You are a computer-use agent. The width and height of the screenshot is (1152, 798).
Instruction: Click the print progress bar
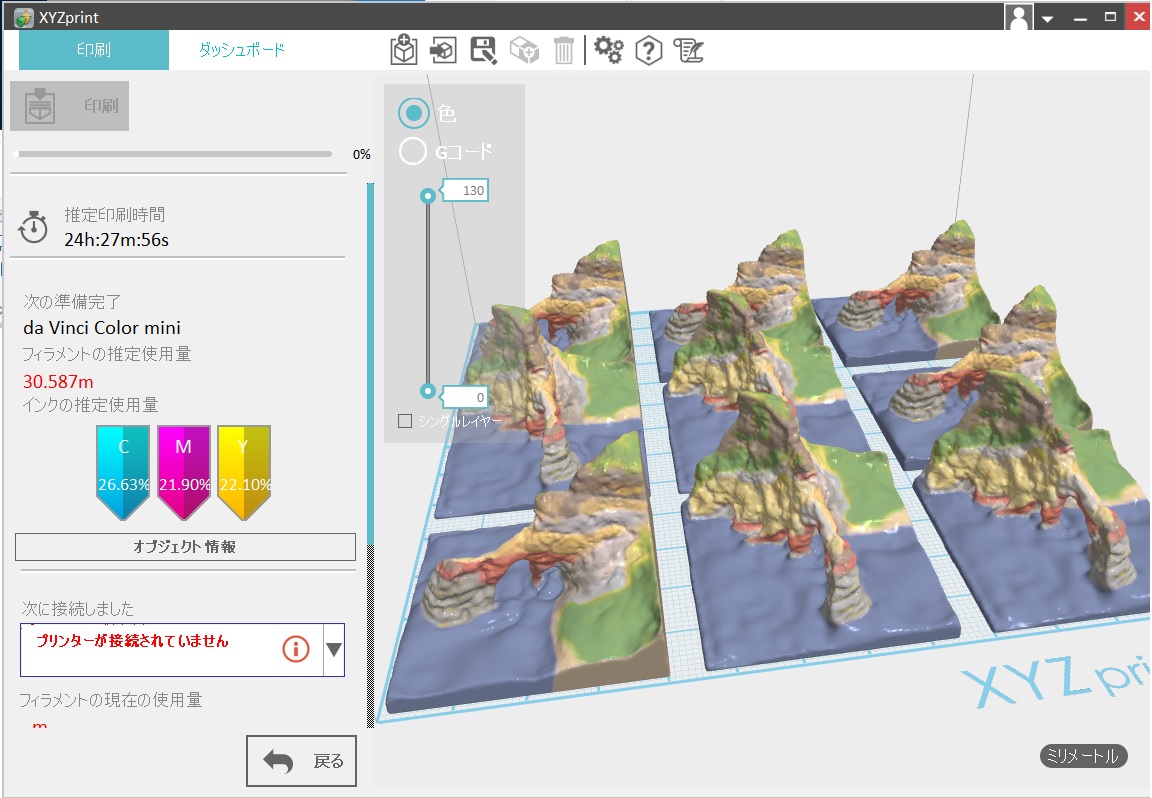coord(173,154)
